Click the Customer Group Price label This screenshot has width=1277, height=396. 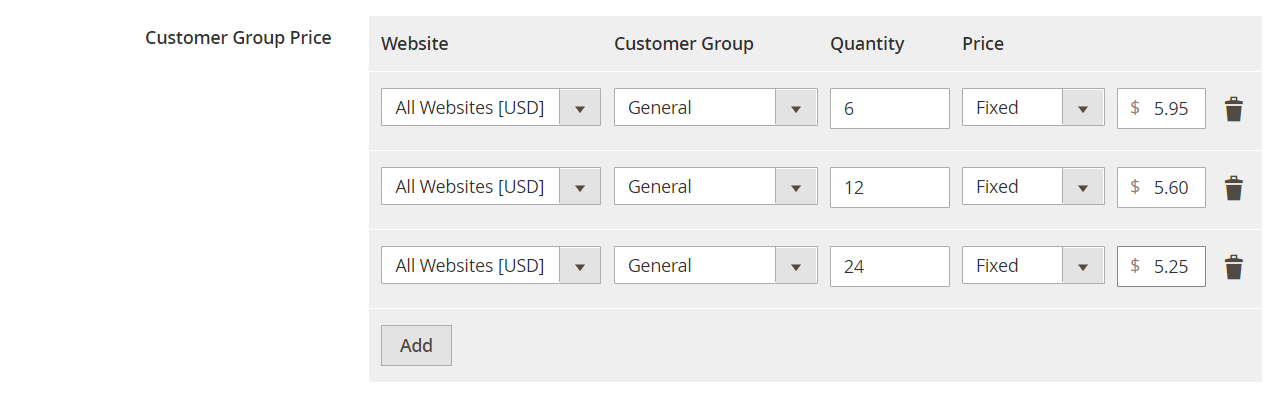click(x=238, y=38)
